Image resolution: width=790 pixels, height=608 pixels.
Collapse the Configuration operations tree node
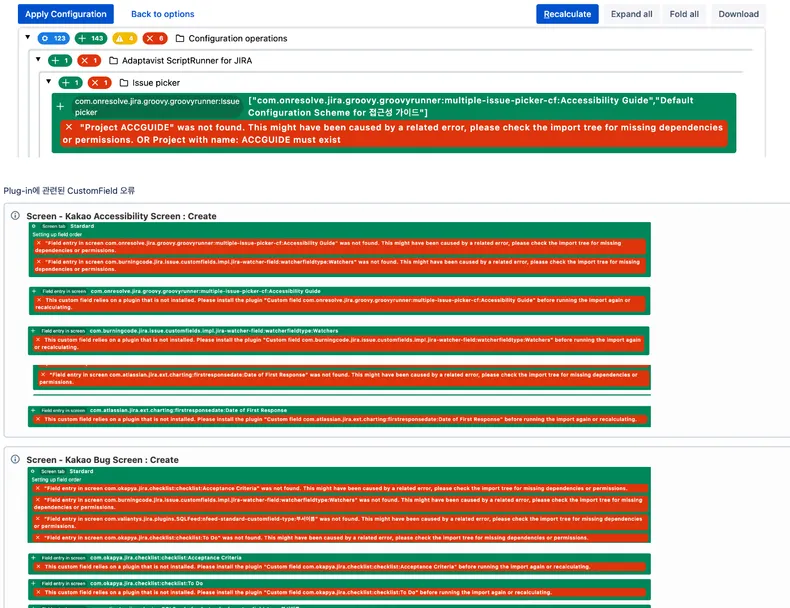pyautogui.click(x=28, y=37)
